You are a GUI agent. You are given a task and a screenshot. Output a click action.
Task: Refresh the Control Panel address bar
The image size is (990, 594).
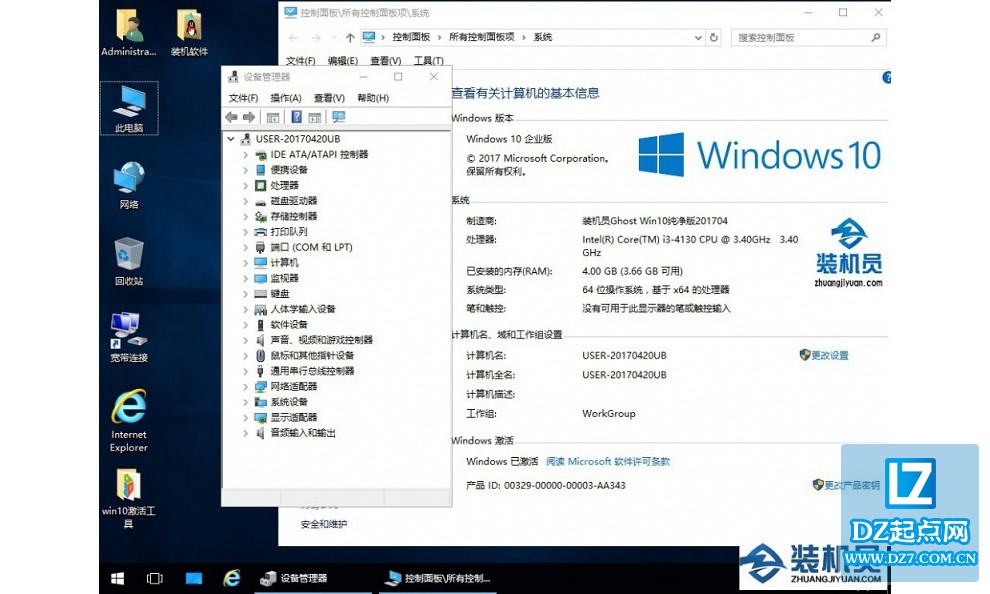point(714,38)
